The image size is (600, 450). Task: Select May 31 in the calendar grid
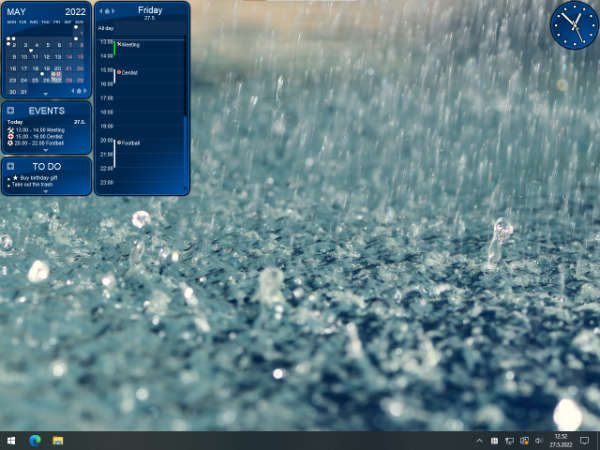click(23, 91)
